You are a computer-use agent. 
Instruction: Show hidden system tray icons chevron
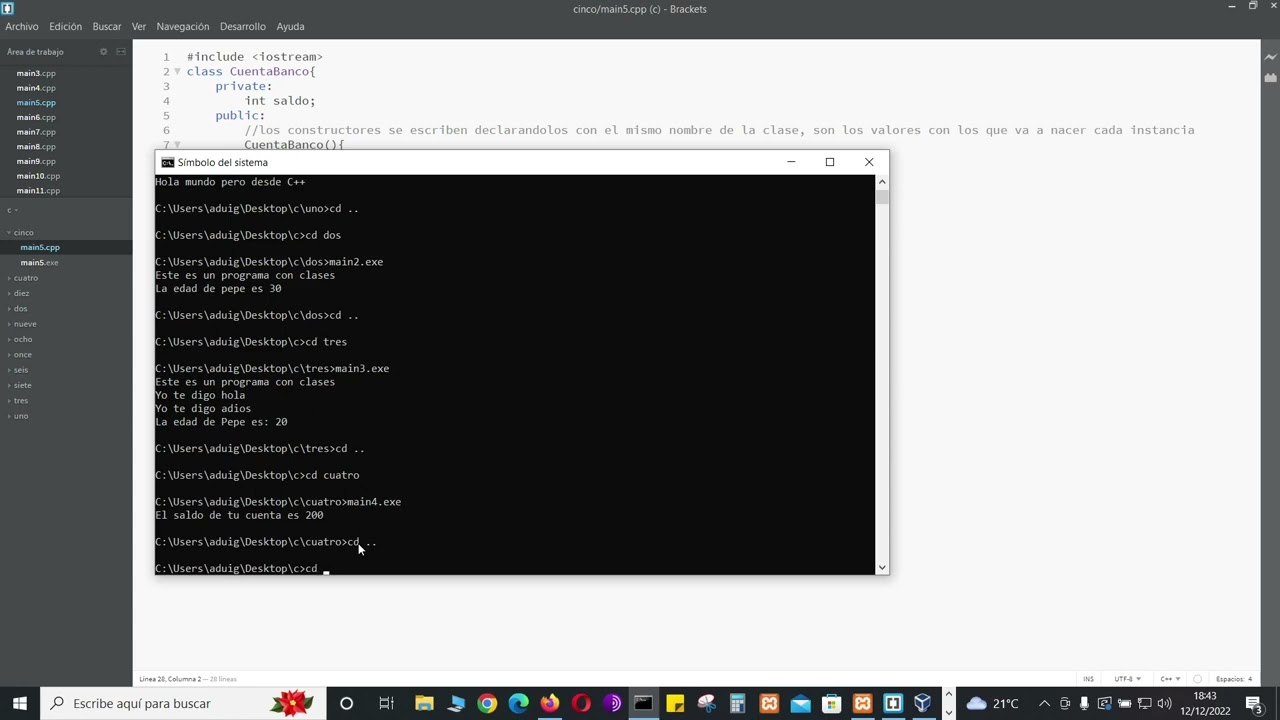pyautogui.click(x=1044, y=703)
